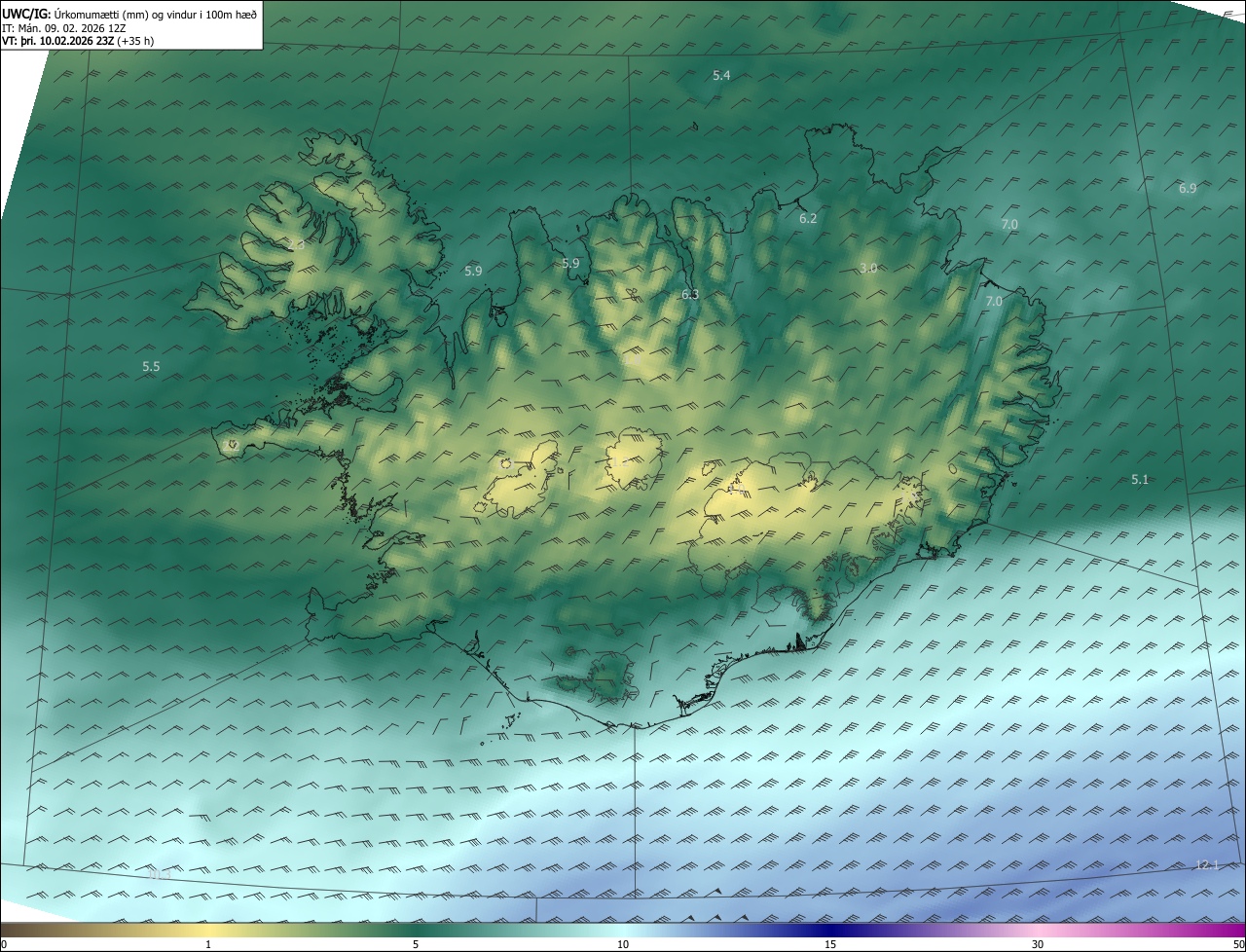Click the 6.9 value label on the map
The image size is (1246, 952).
pyautogui.click(x=1188, y=188)
